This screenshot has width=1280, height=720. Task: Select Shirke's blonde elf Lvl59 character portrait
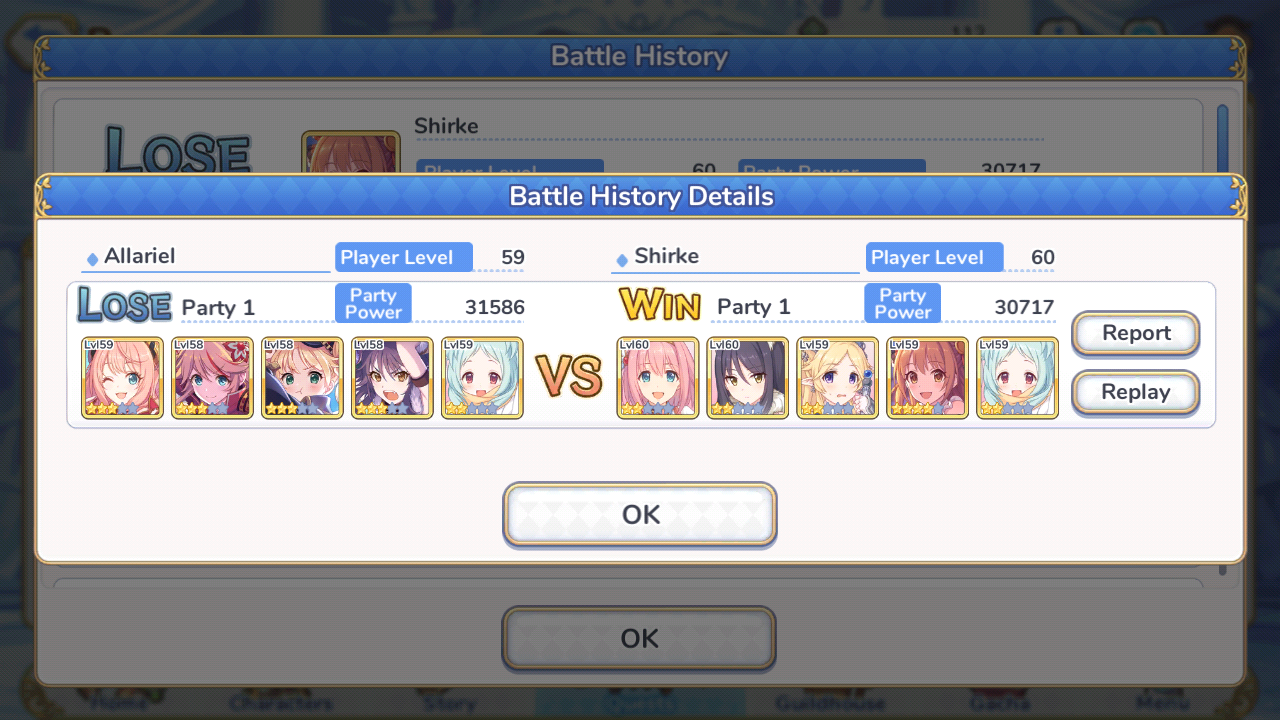[x=838, y=378]
